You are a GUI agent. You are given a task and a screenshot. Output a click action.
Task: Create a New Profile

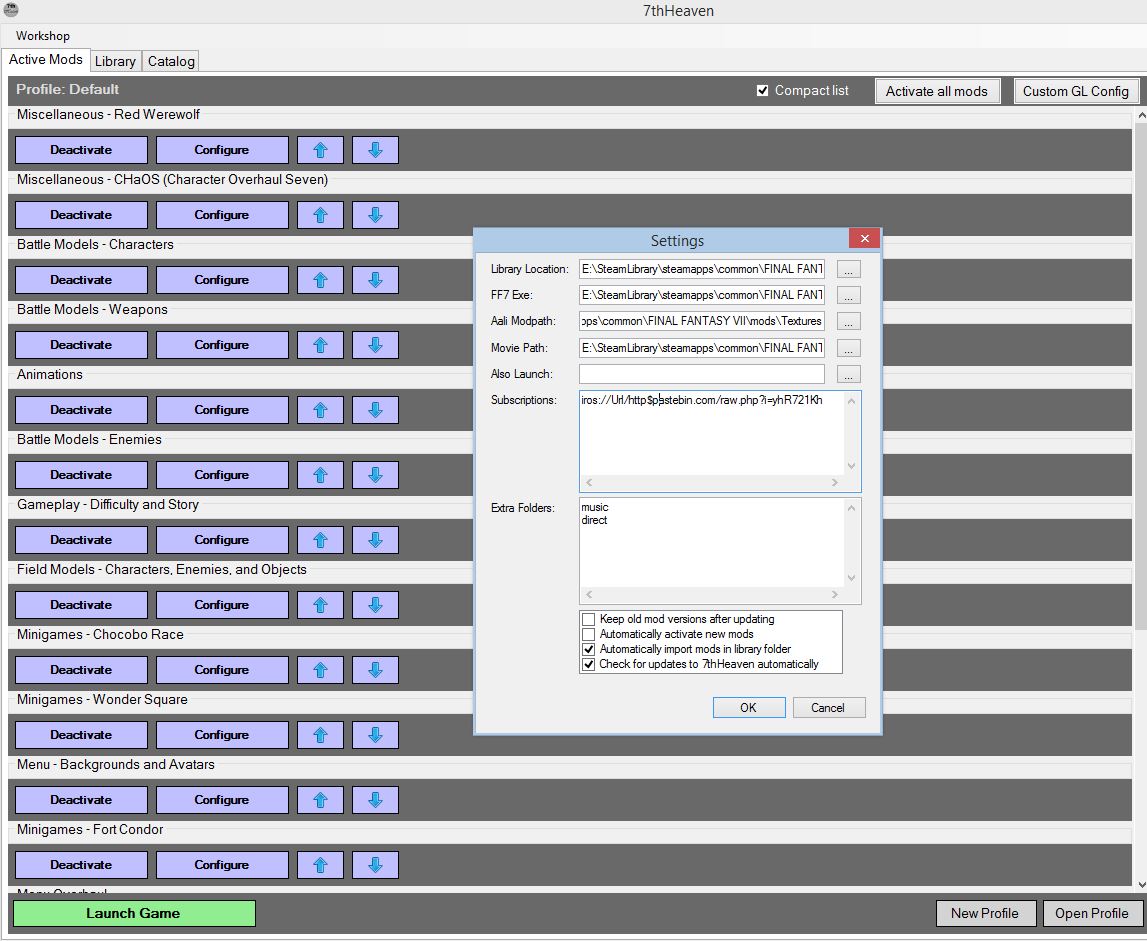[985, 913]
